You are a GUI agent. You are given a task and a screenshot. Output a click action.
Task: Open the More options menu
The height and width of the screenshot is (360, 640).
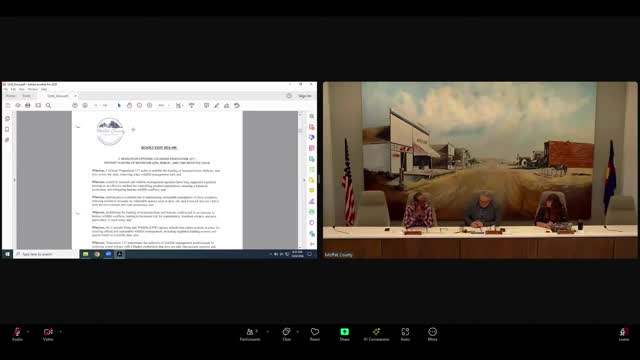[x=433, y=334]
